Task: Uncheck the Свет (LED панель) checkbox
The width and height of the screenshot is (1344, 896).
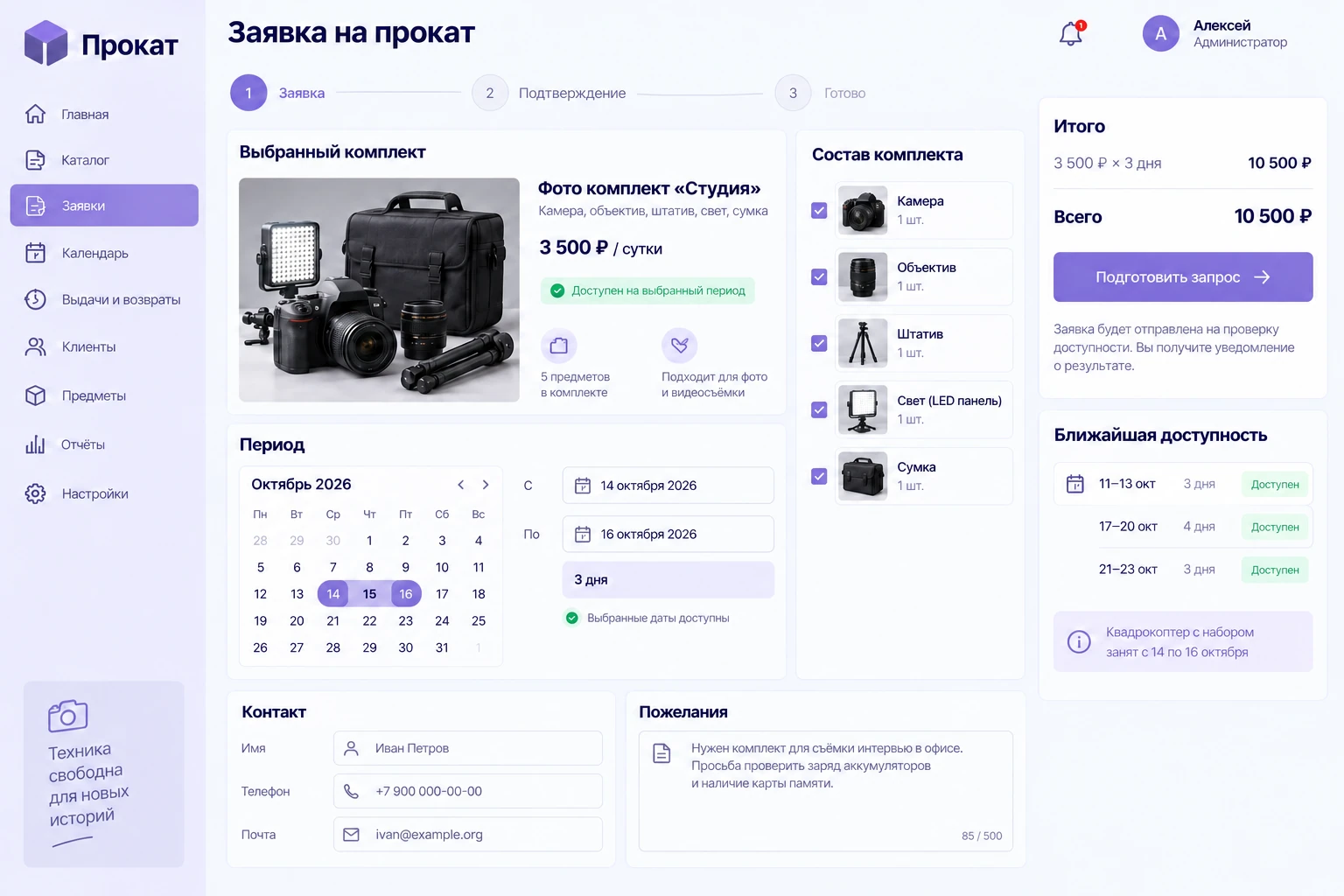Action: click(x=819, y=409)
